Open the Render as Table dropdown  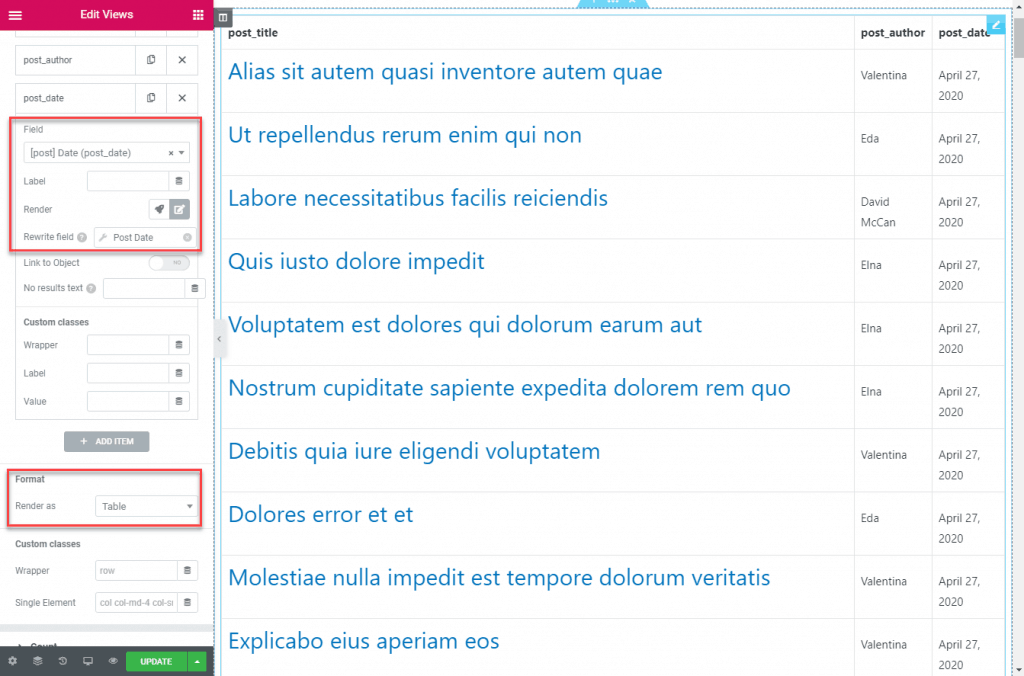pos(147,507)
